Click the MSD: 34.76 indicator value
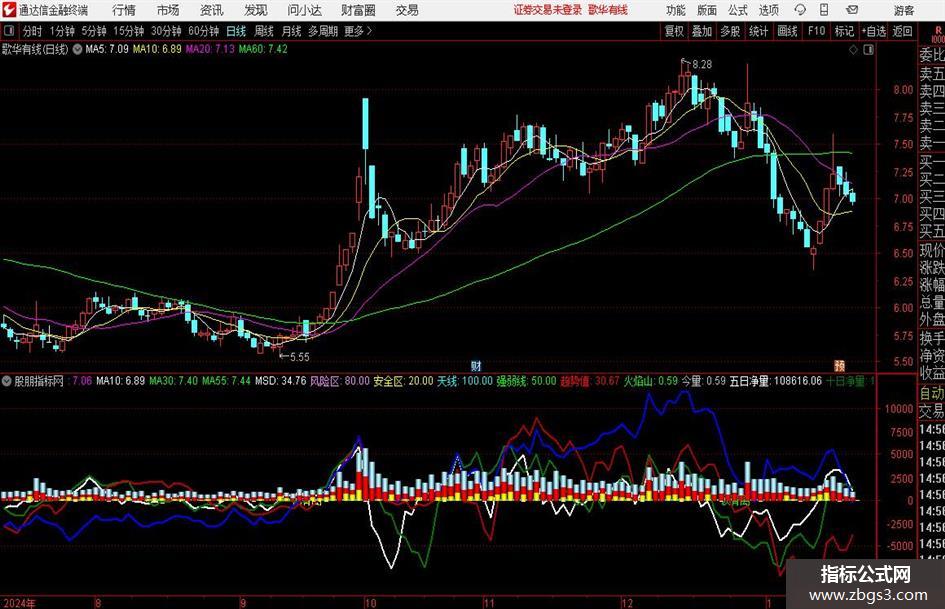The image size is (945, 609). point(281,381)
